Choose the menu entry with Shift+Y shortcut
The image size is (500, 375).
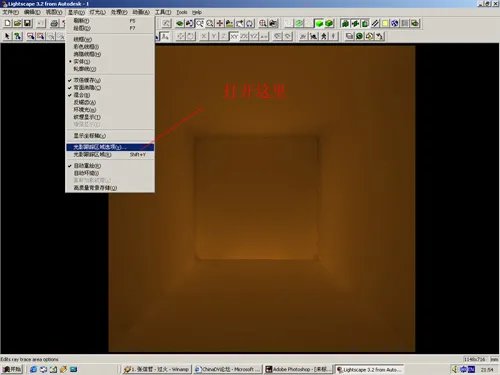(x=110, y=155)
